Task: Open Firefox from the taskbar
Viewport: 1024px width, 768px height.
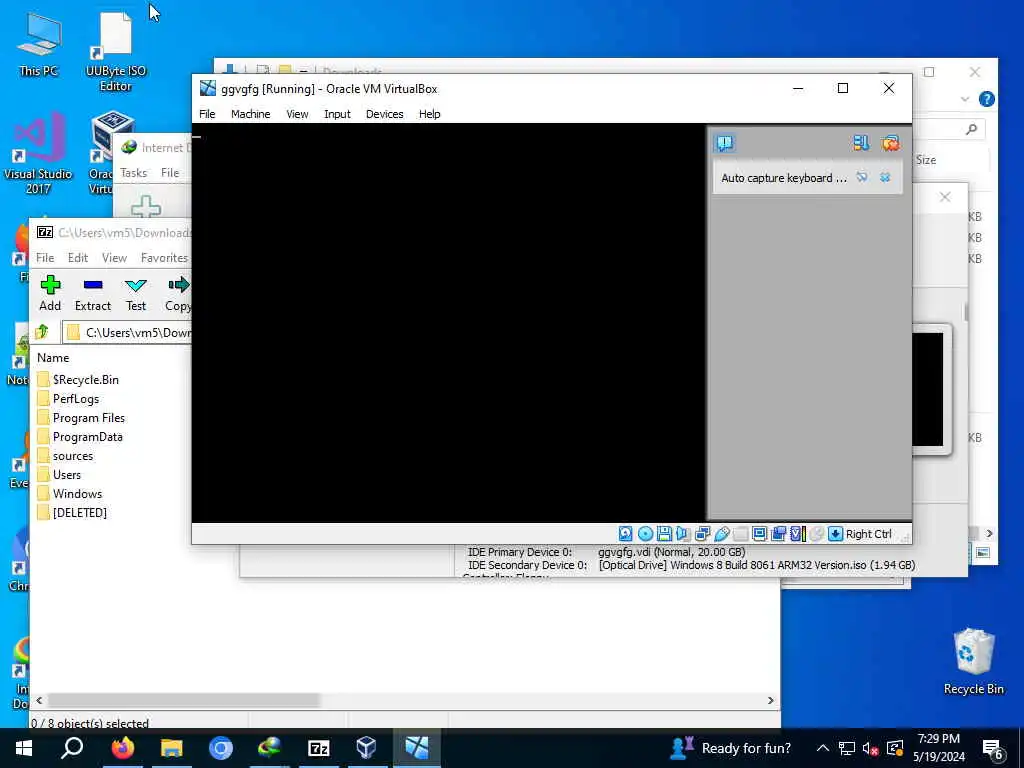Action: [x=122, y=748]
